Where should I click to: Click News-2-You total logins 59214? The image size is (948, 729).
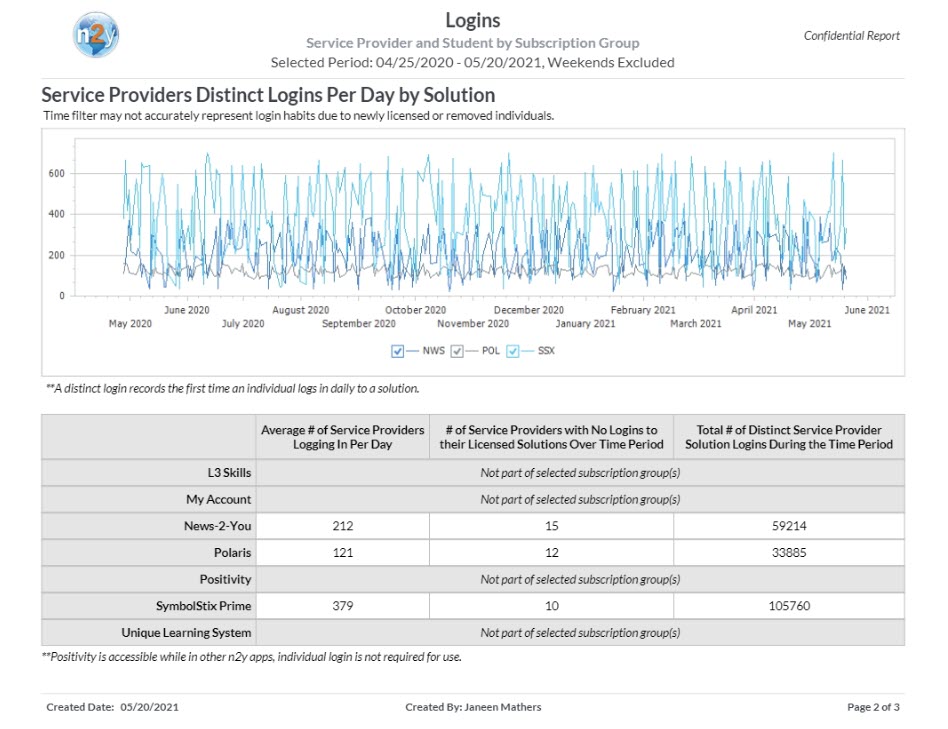pos(789,526)
